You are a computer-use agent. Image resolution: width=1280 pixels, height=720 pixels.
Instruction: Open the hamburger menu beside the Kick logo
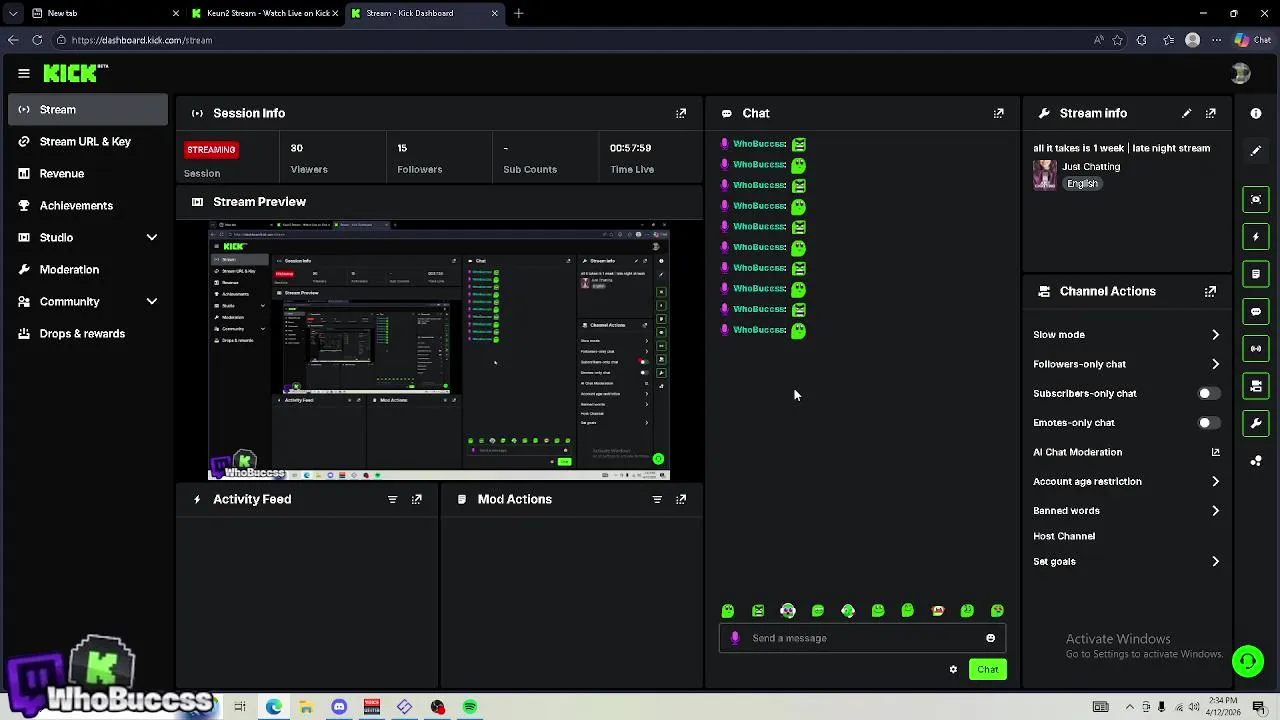[24, 73]
